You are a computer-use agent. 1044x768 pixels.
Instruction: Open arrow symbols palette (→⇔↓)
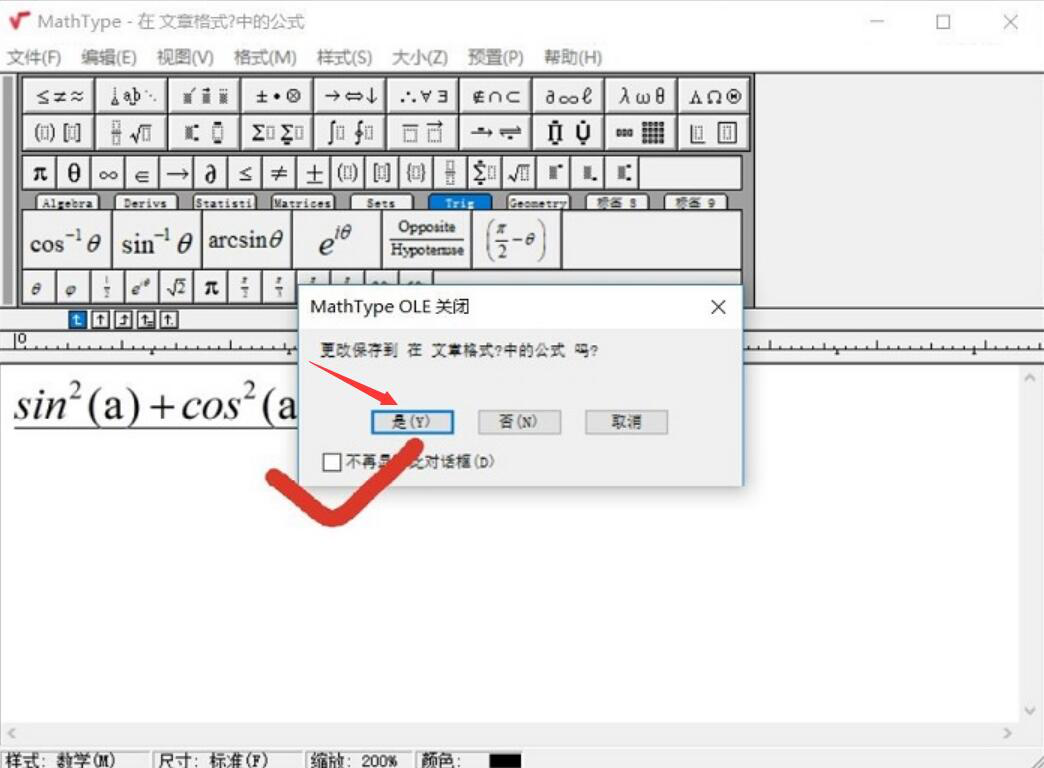coord(351,97)
